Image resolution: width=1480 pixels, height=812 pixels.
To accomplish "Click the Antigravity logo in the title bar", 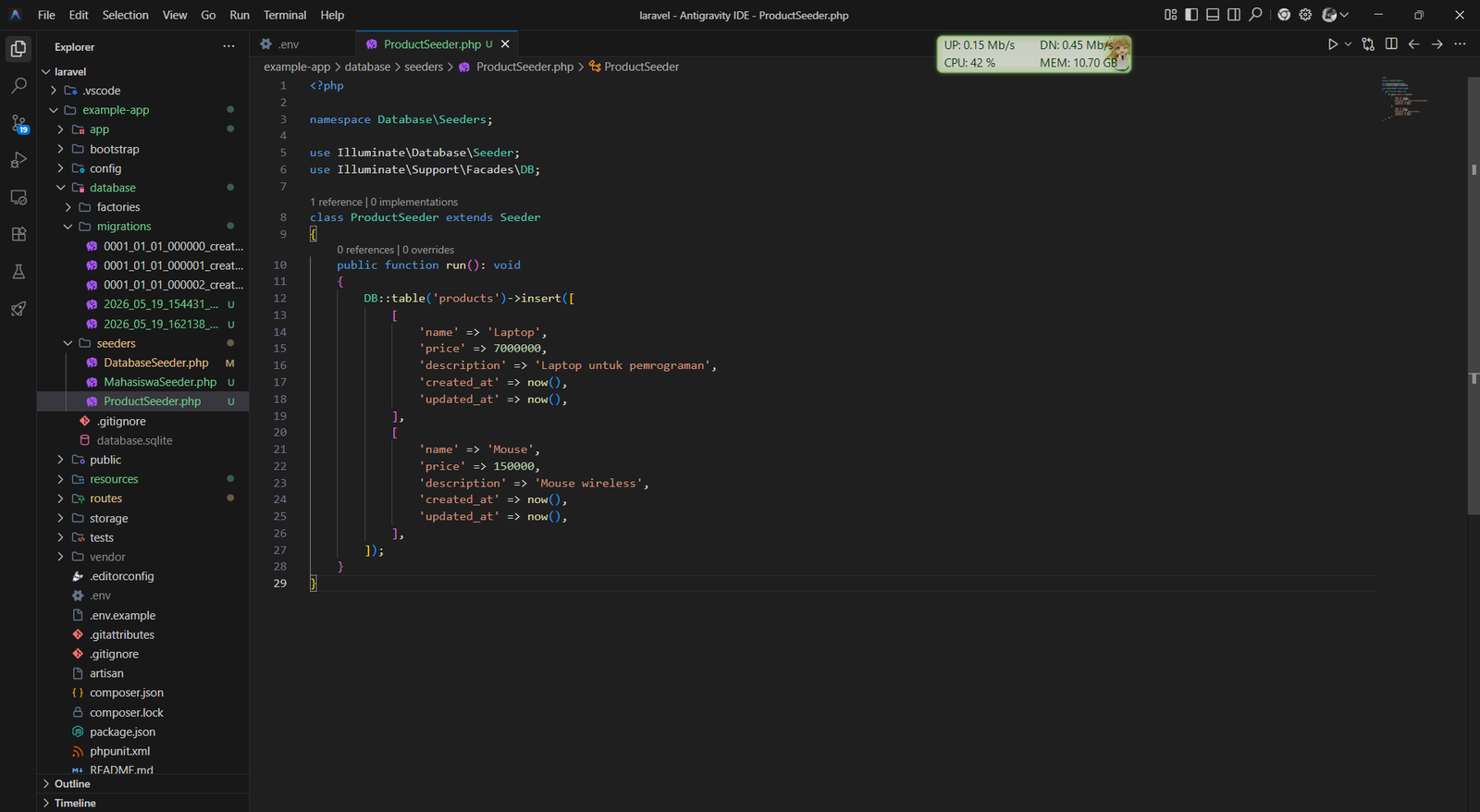I will (16, 15).
